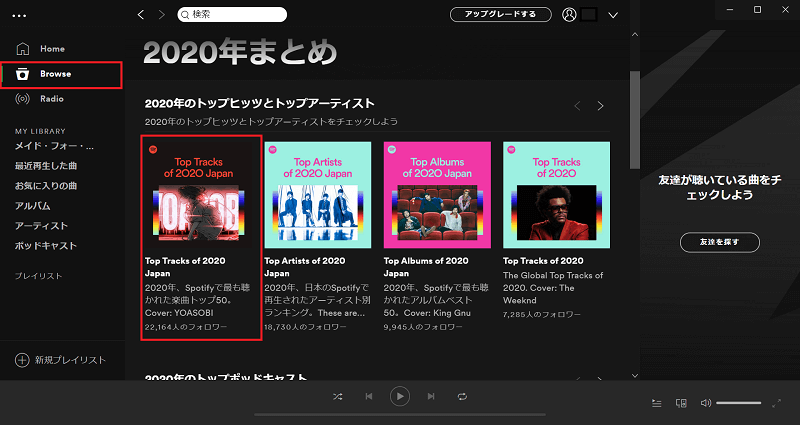The height and width of the screenshot is (425, 800).
Task: Skip to next track
Action: pyautogui.click(x=431, y=396)
